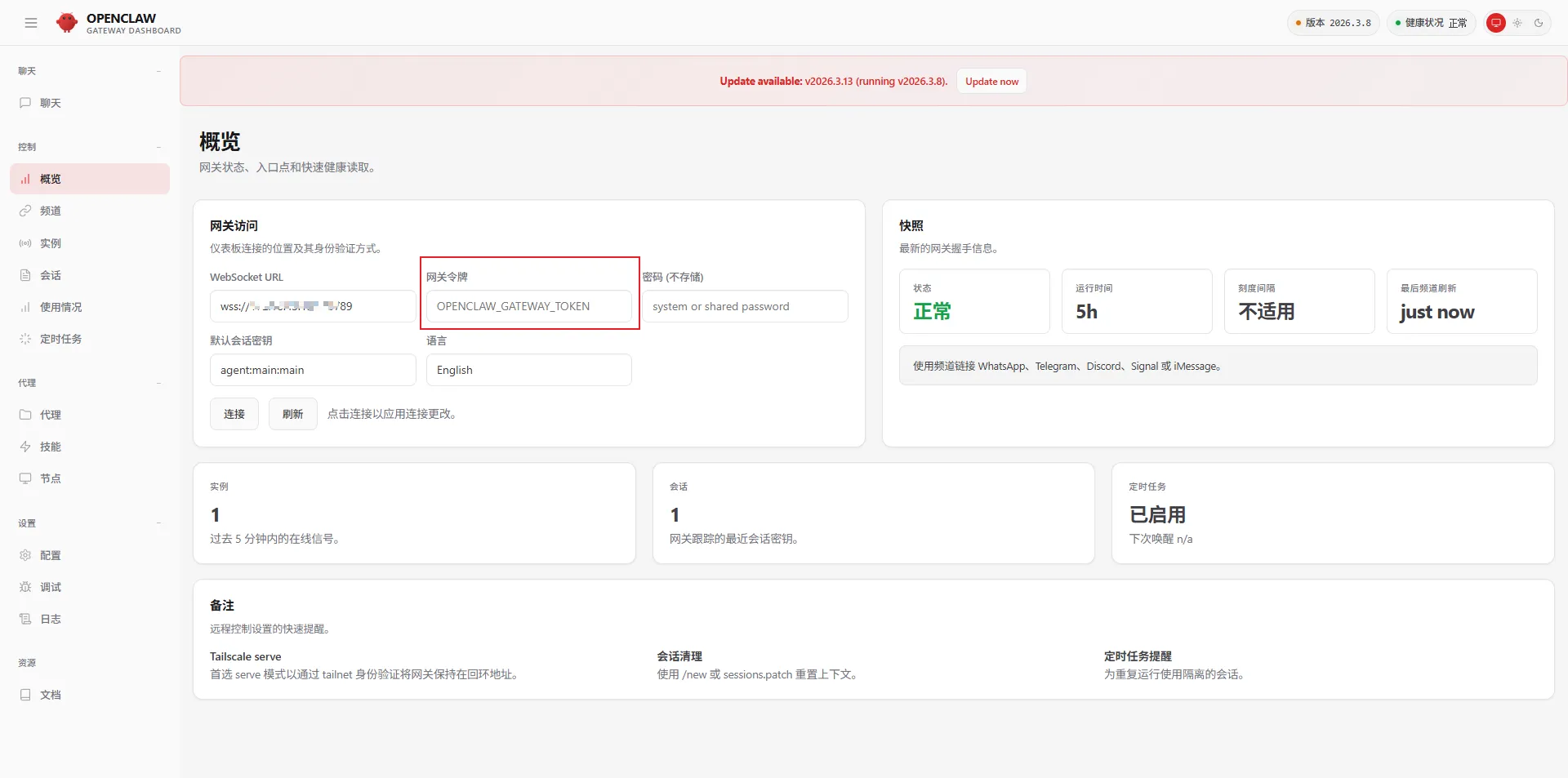Collapse the 代理 sidebar section
This screenshot has width=1568, height=778.
point(158,383)
